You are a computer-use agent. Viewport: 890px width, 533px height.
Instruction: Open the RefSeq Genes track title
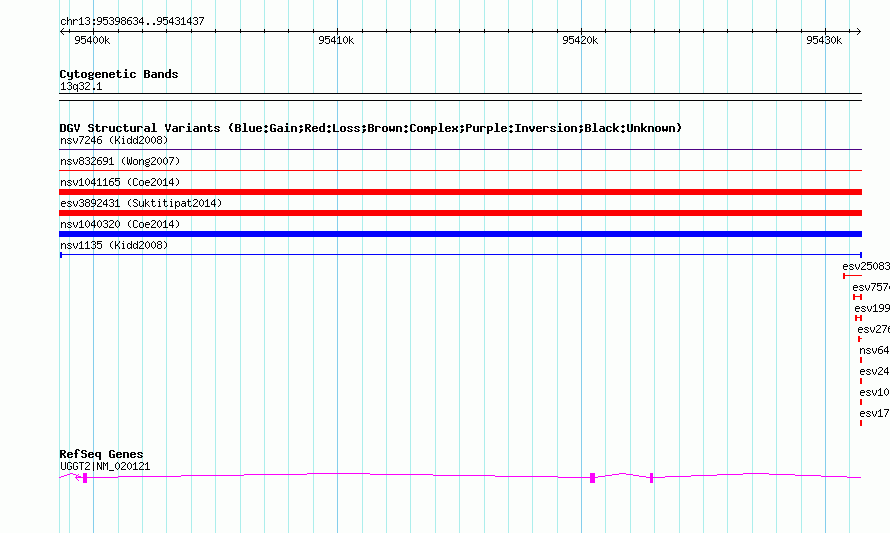click(102, 454)
